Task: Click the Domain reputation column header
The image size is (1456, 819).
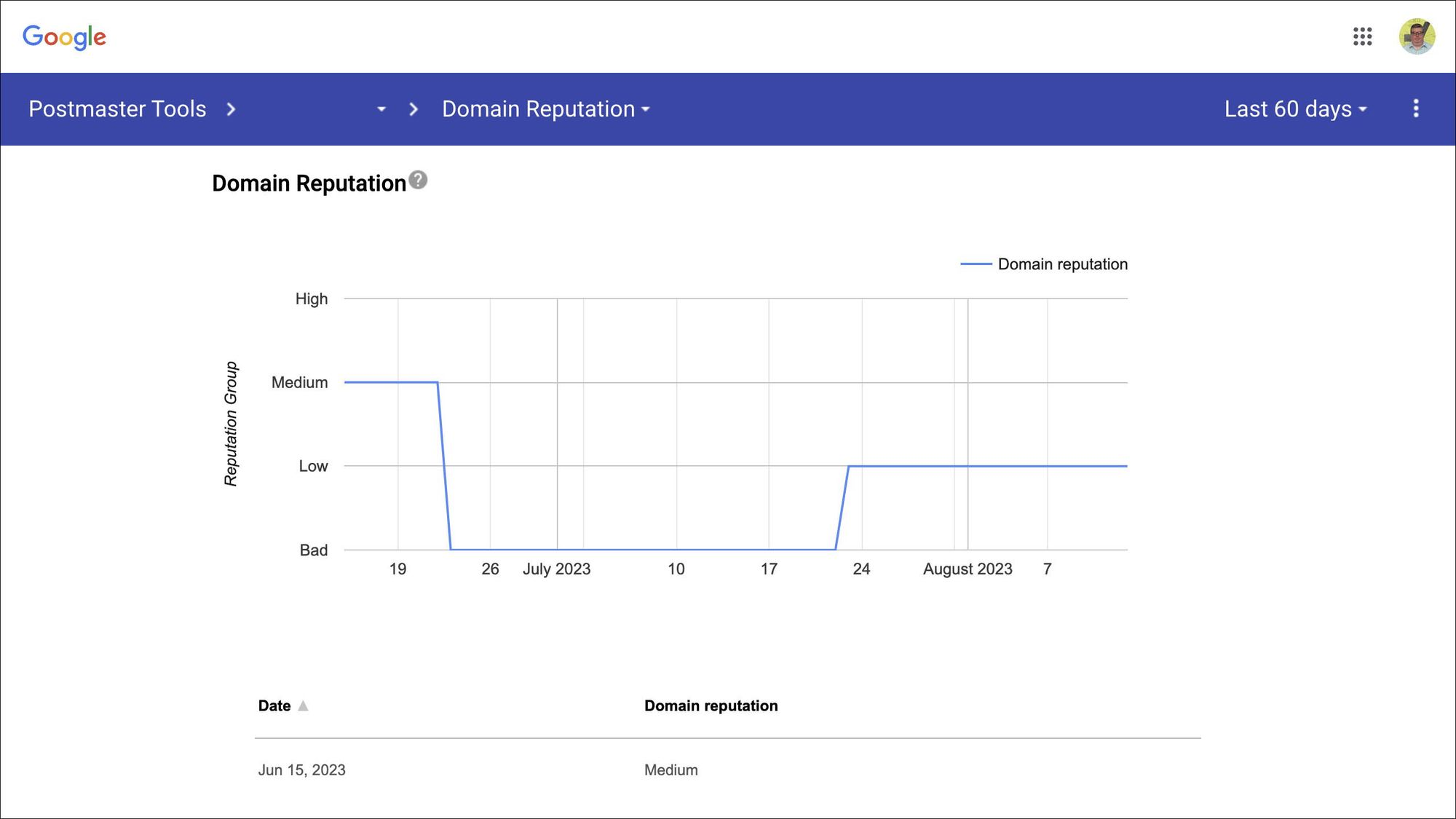Action: pyautogui.click(x=711, y=705)
